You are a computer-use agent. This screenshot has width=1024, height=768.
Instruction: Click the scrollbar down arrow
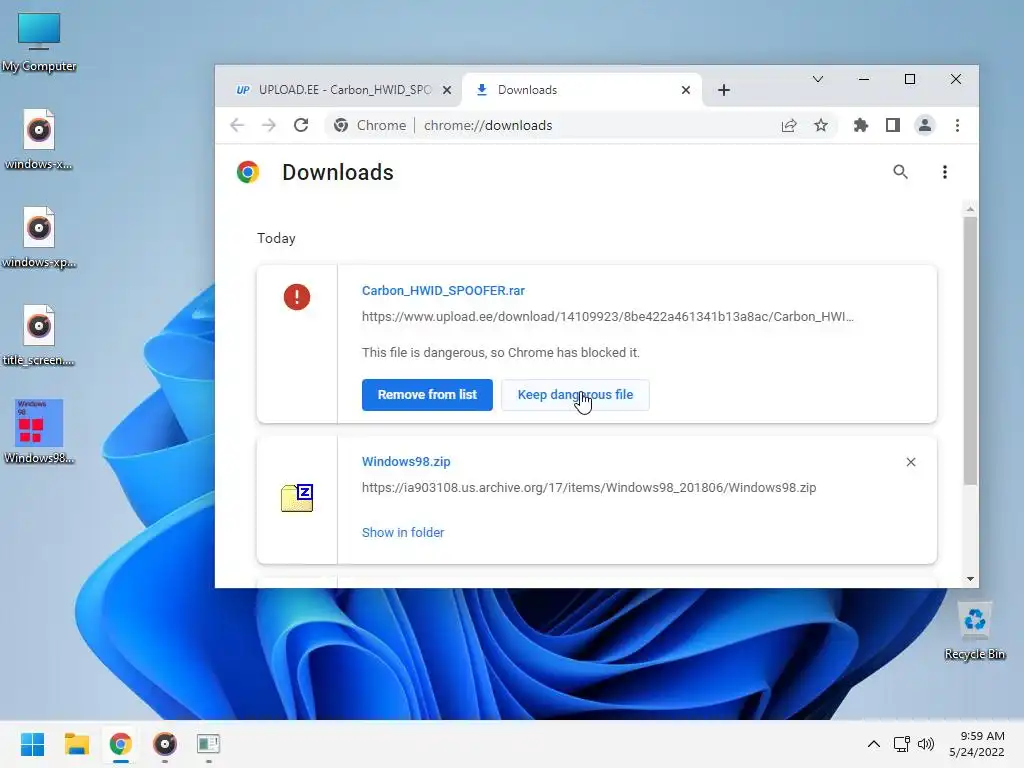pos(970,579)
